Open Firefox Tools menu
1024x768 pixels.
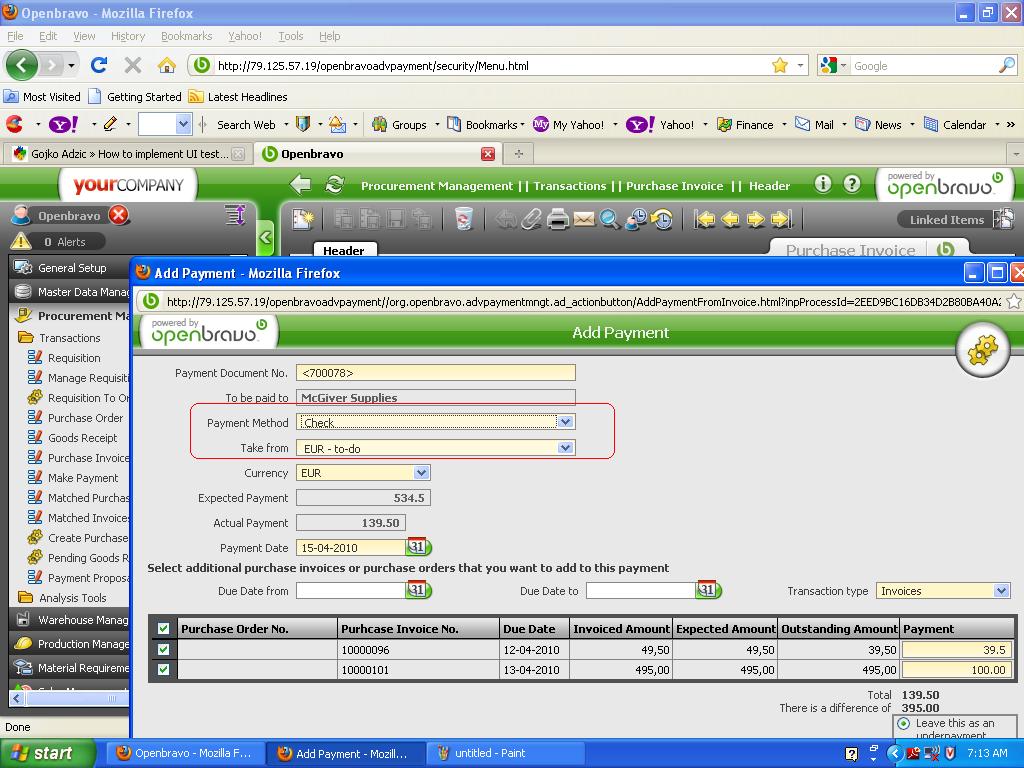[x=291, y=36]
